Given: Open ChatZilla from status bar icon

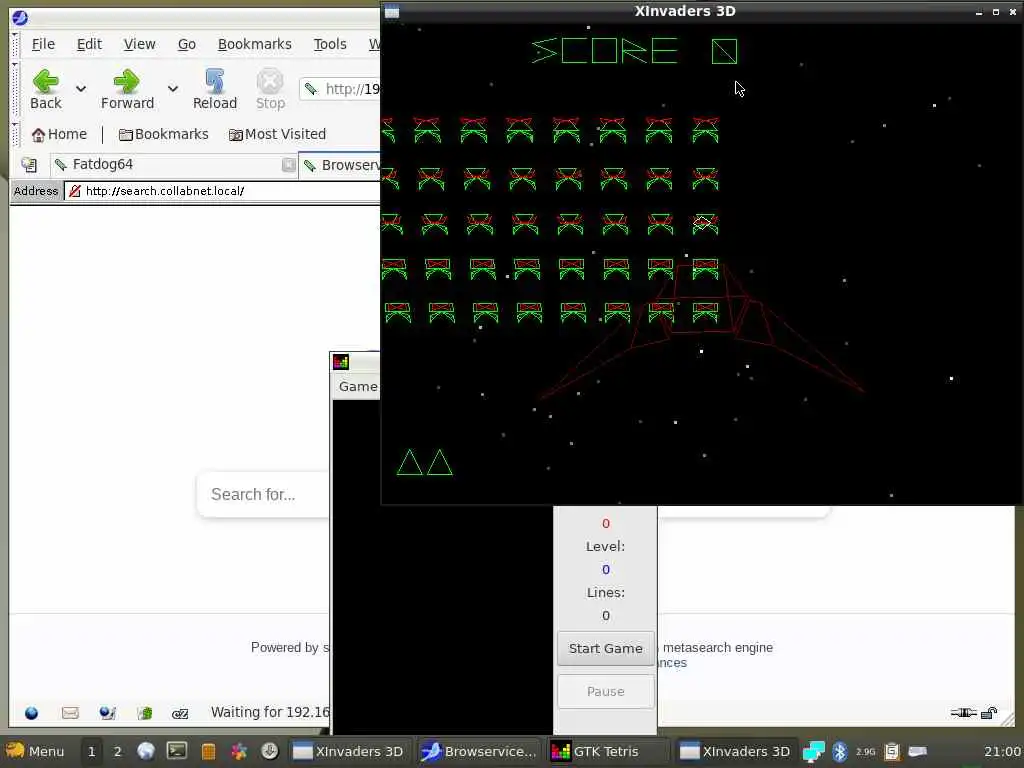Looking at the screenshot, I should point(180,714).
